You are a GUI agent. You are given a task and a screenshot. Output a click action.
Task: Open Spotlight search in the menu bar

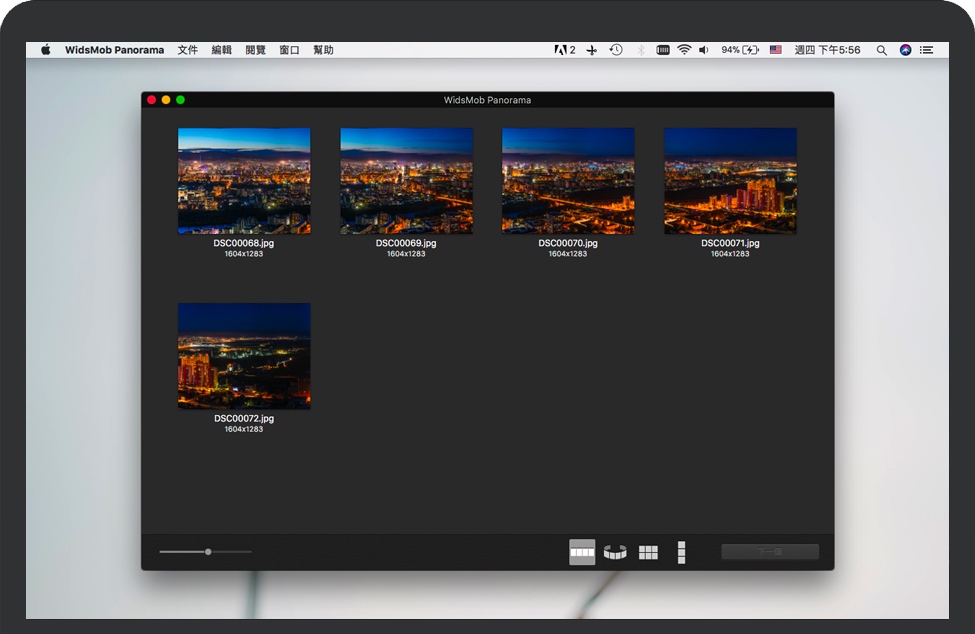[x=881, y=50]
